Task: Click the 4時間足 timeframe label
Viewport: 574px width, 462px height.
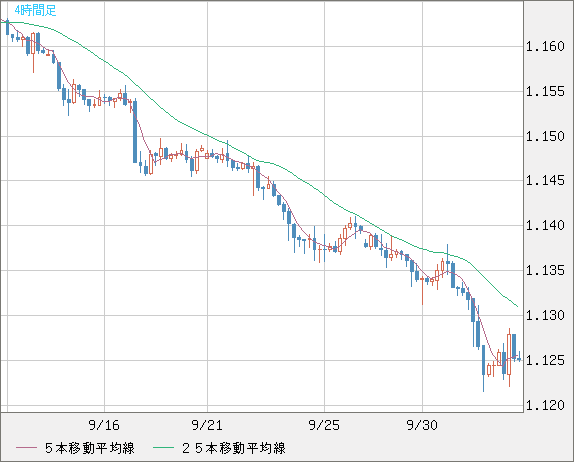Action: click(36, 10)
